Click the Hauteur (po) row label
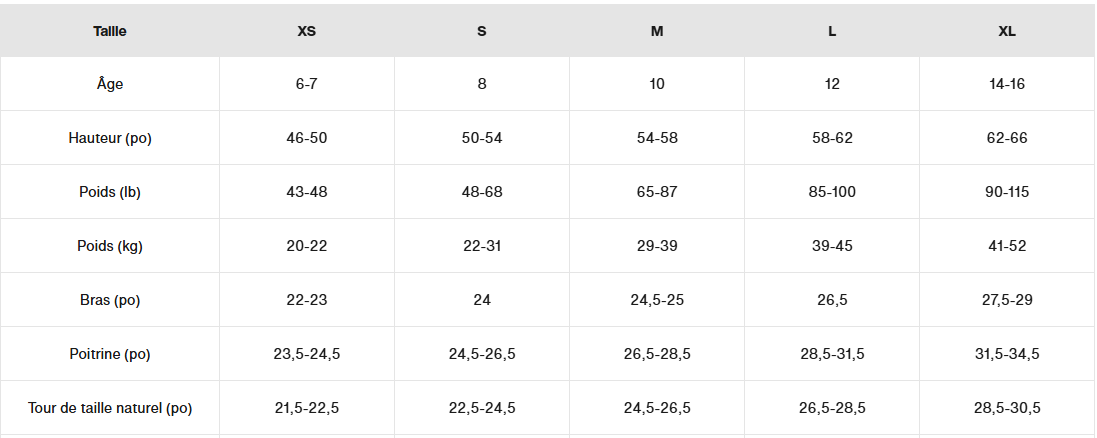This screenshot has width=1097, height=438. (110, 138)
